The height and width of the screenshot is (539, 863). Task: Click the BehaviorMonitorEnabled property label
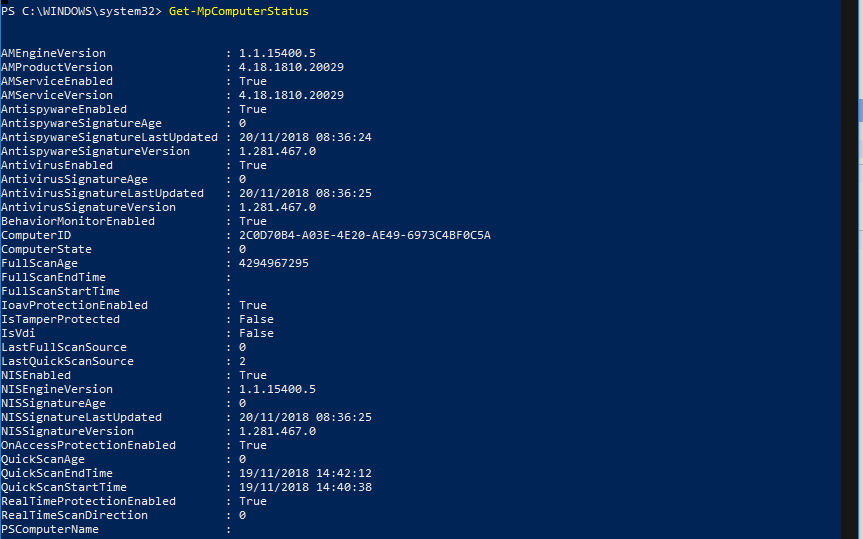point(78,221)
